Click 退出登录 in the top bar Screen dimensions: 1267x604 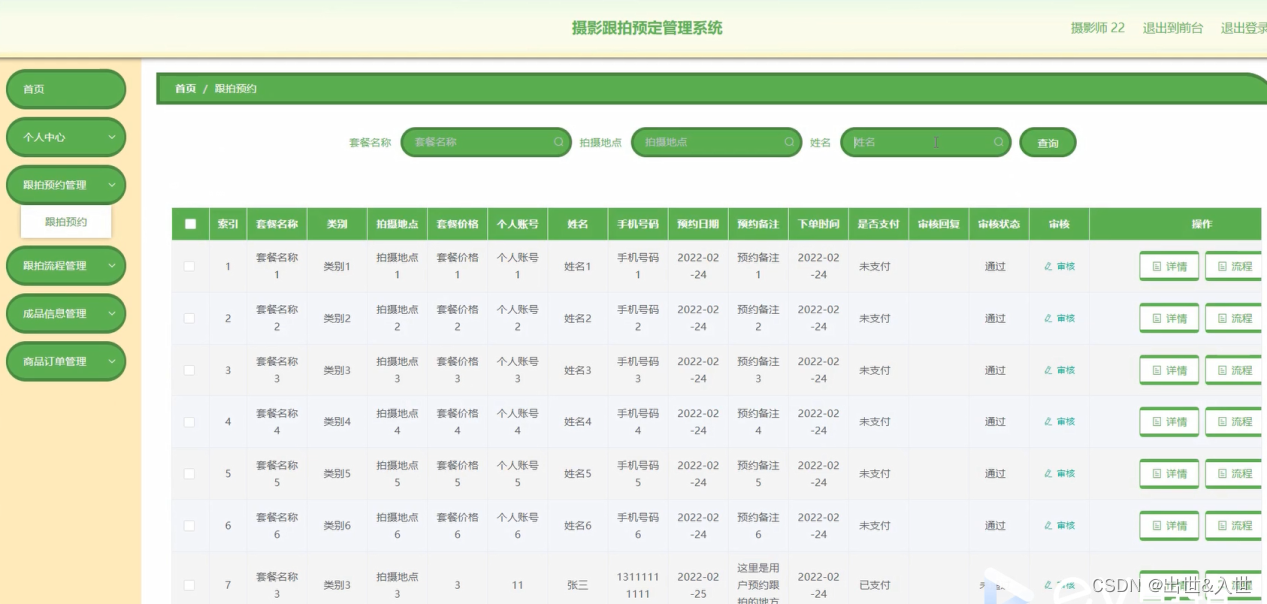[1244, 28]
